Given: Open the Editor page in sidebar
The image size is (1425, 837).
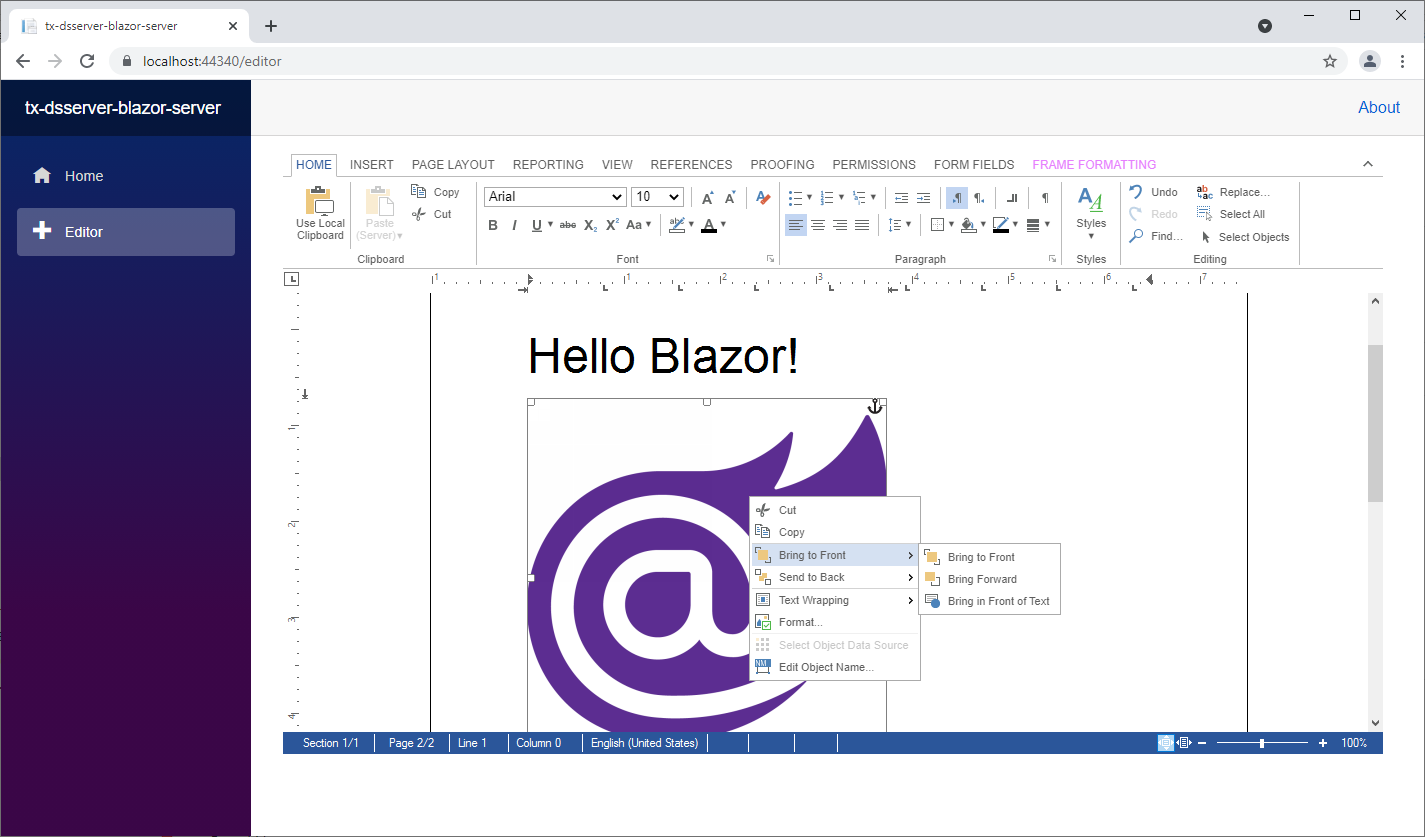Looking at the screenshot, I should (126, 231).
